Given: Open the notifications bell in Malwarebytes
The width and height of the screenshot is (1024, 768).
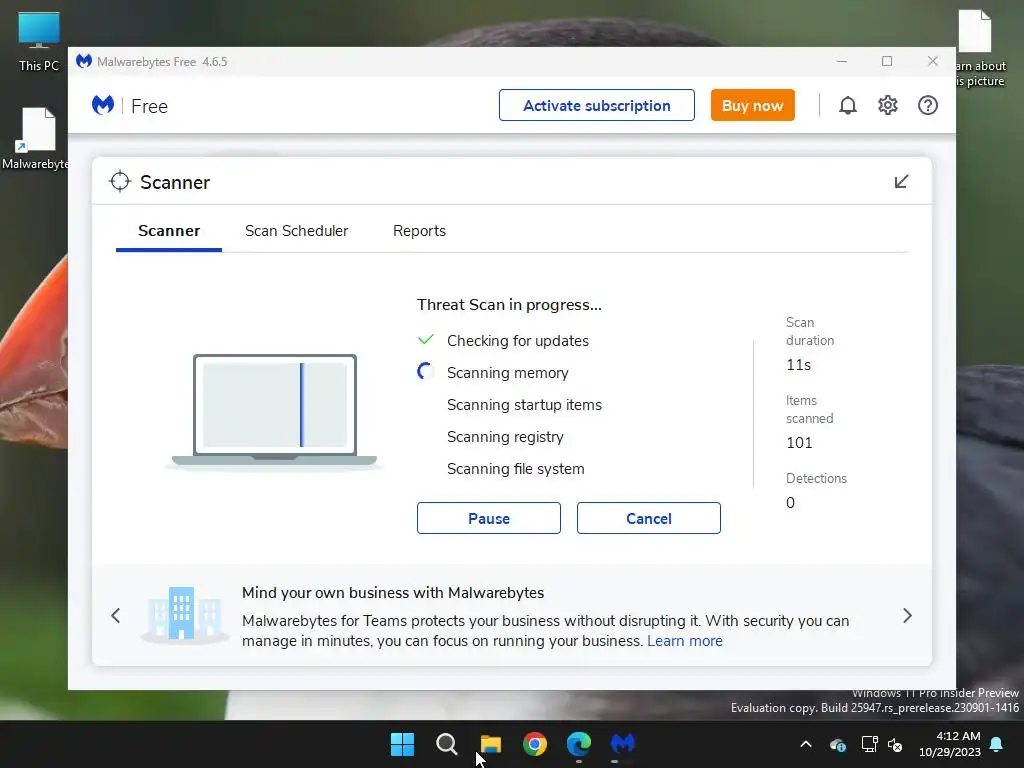Looking at the screenshot, I should point(848,105).
